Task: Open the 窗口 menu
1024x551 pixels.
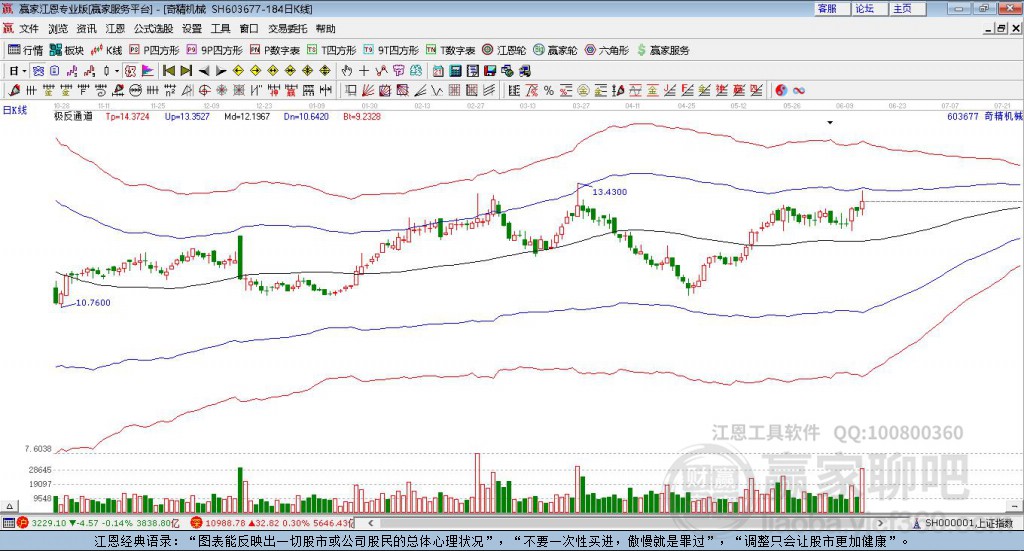Action: 249,29
